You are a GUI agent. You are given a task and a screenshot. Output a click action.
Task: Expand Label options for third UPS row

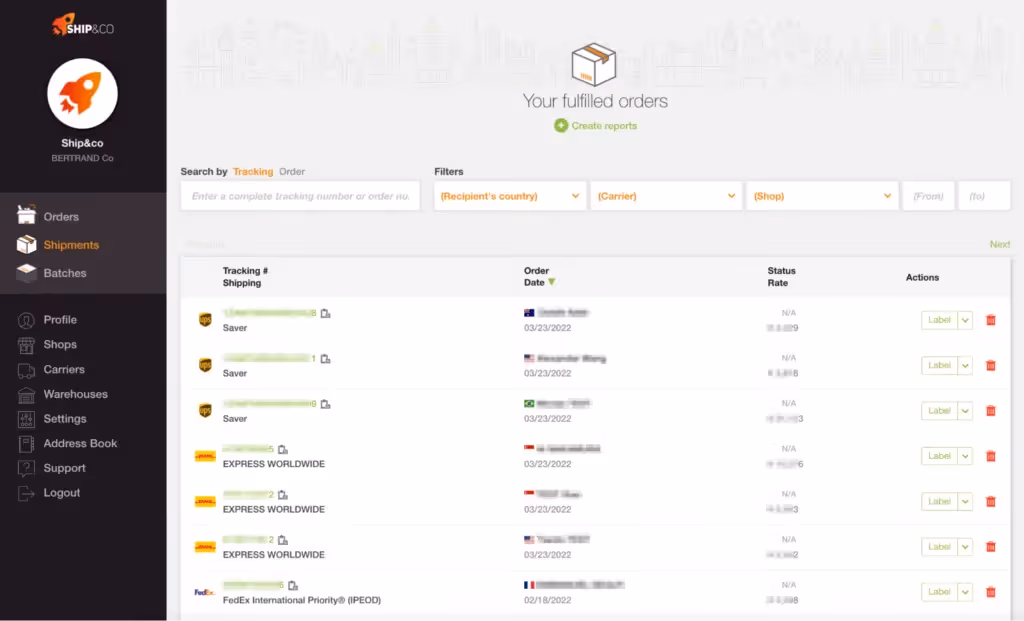click(965, 411)
